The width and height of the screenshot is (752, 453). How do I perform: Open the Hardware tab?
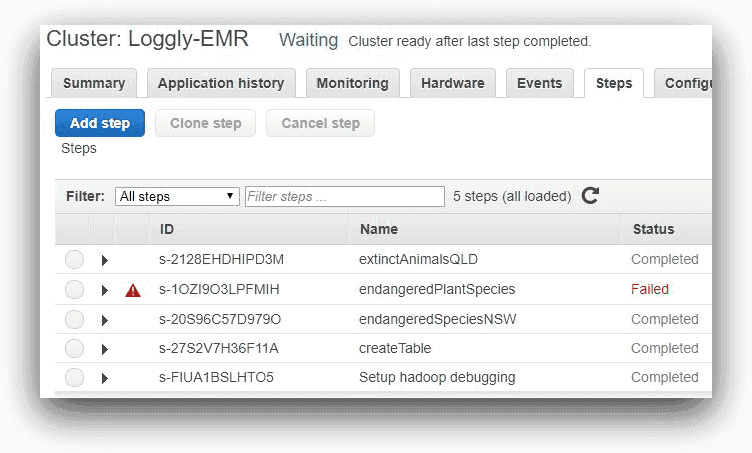pos(452,83)
